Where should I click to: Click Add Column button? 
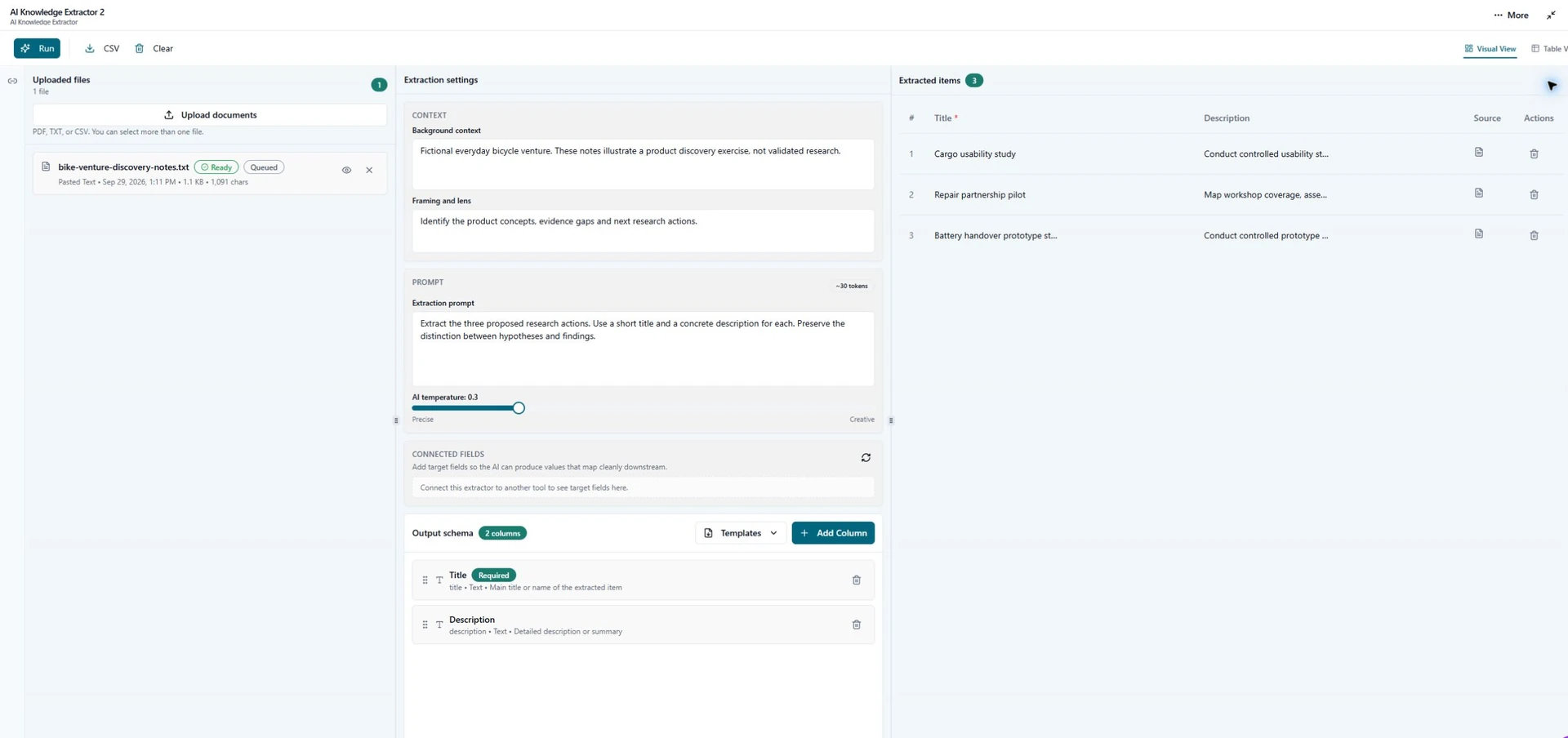point(833,533)
